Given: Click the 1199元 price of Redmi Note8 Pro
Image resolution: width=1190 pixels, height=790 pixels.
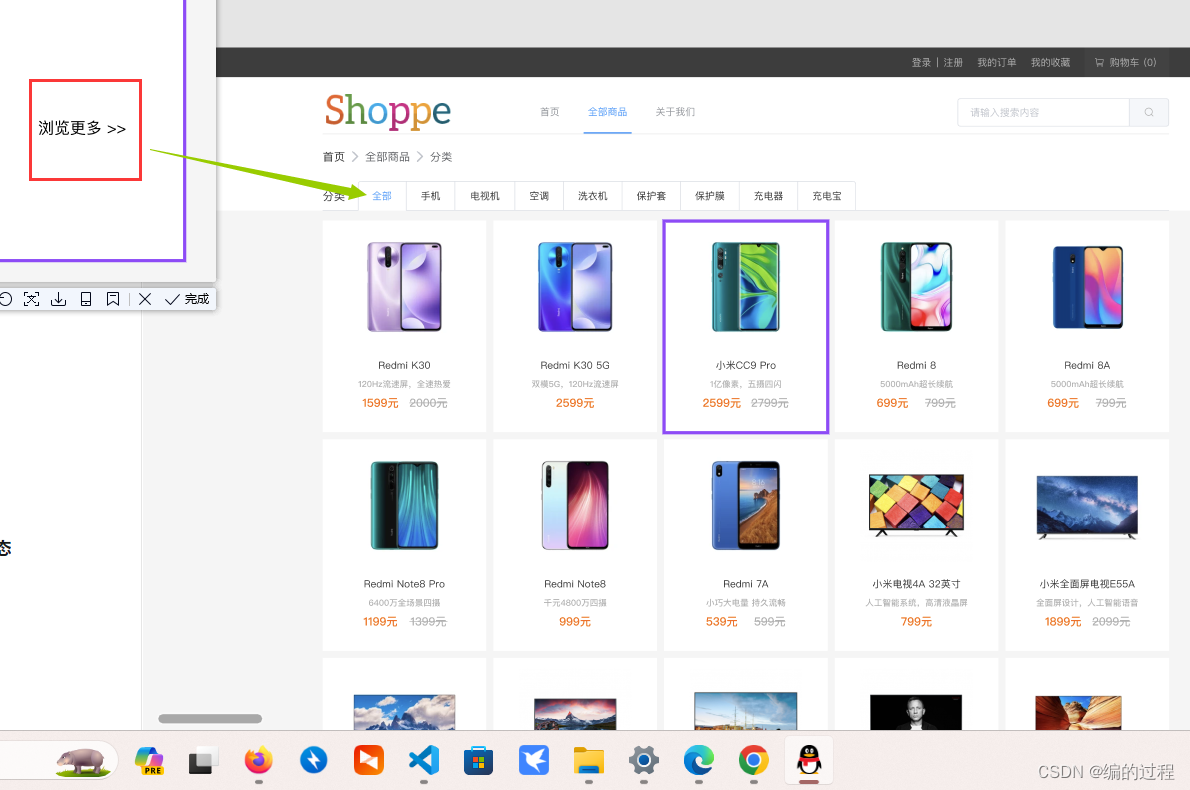Looking at the screenshot, I should [x=380, y=622].
